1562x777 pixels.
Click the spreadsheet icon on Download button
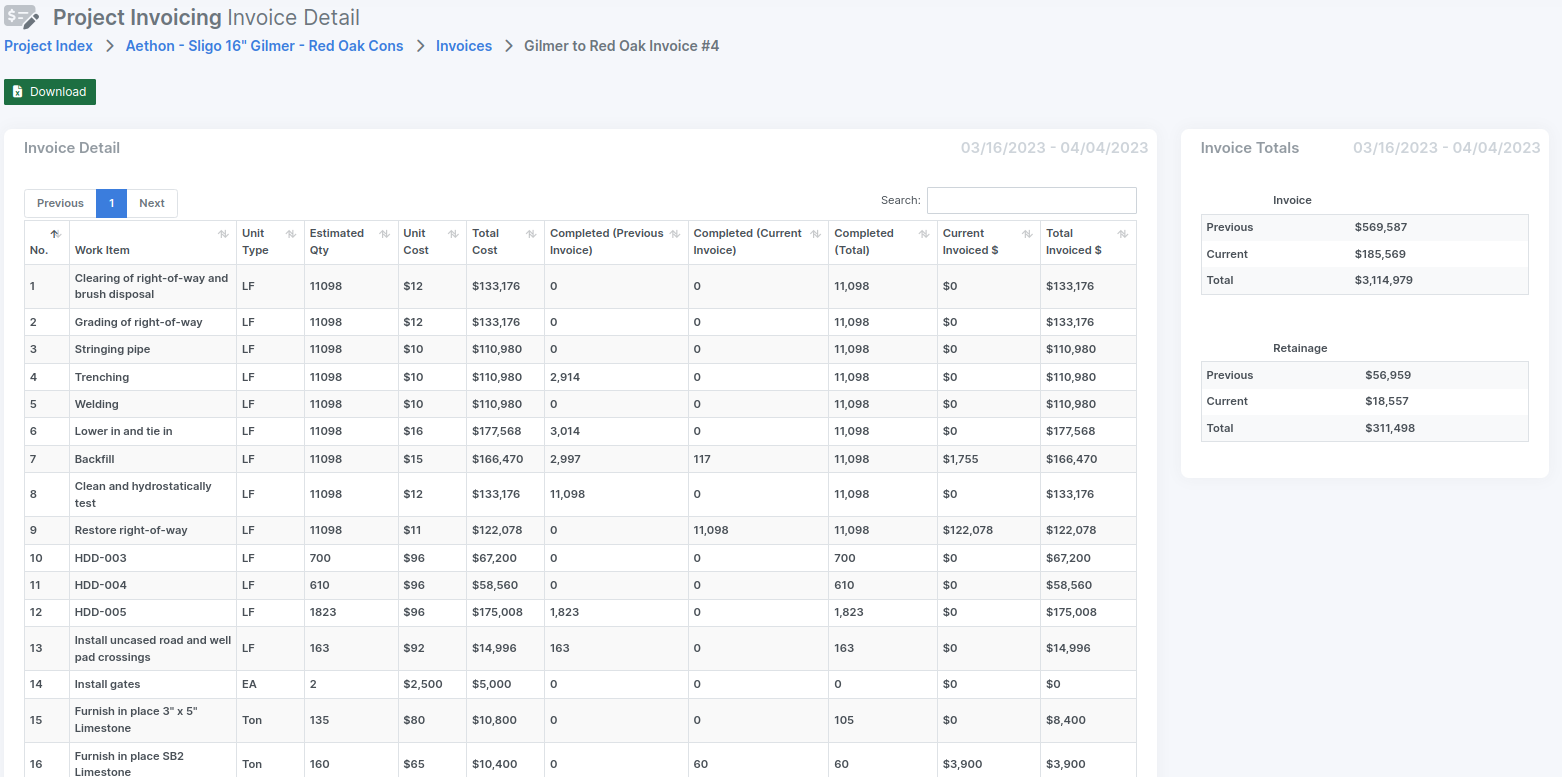point(17,92)
